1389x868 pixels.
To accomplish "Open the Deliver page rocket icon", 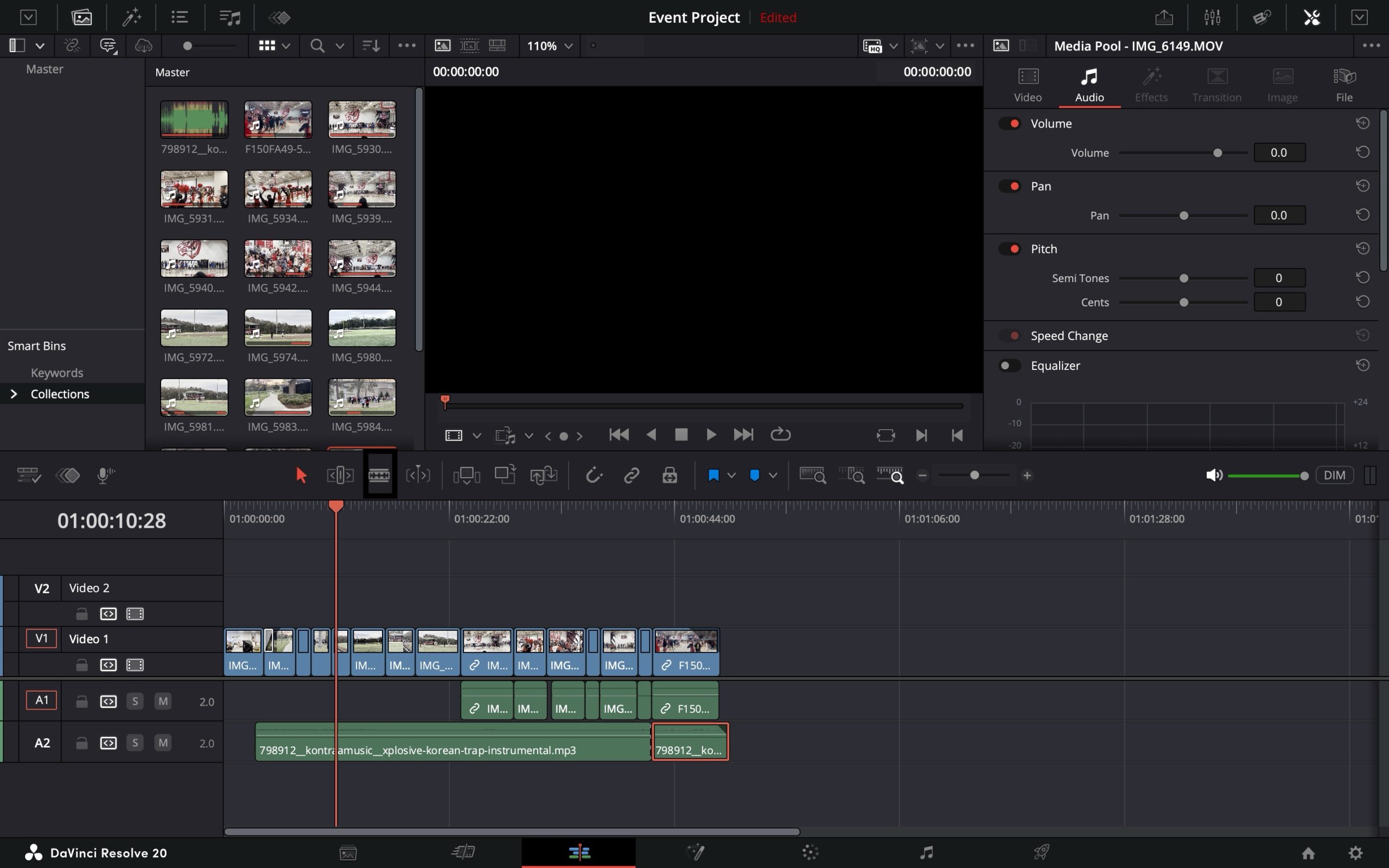I will click(1041, 852).
